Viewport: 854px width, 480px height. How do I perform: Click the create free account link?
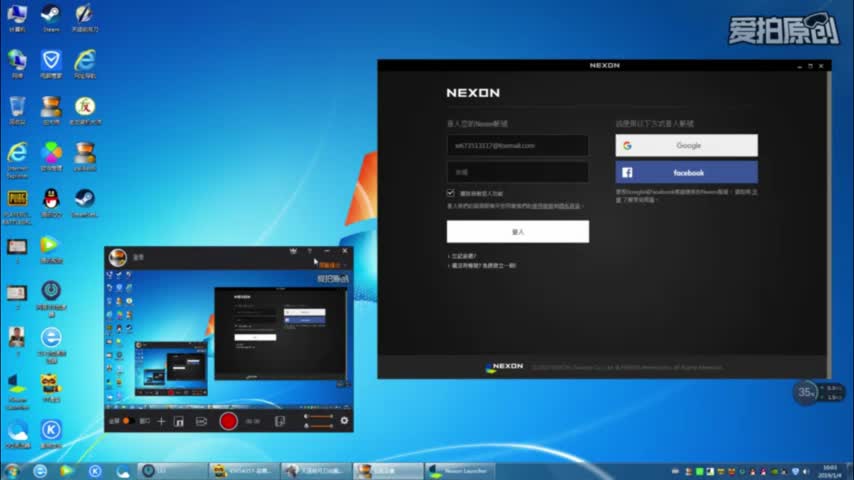click(485, 266)
